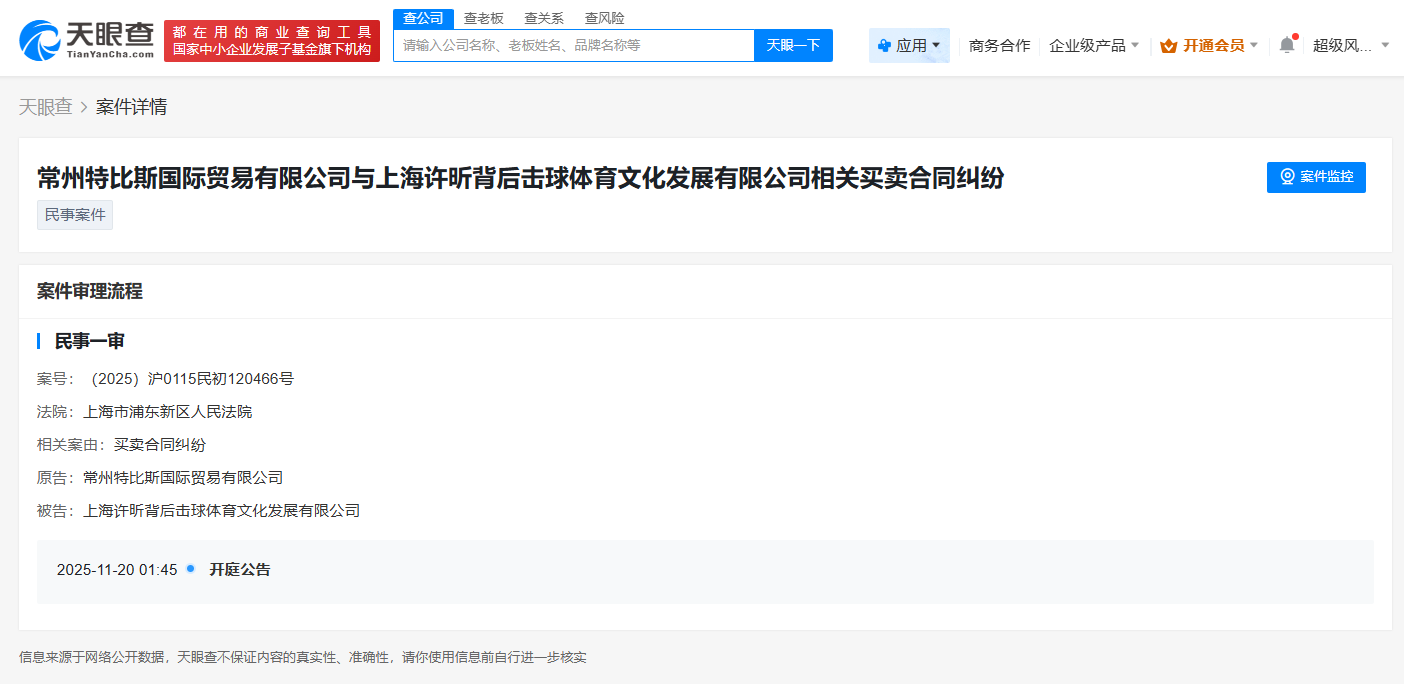点击带红点的通知铃铛图标
Screen dimensions: 1404x684
[x=1288, y=44]
